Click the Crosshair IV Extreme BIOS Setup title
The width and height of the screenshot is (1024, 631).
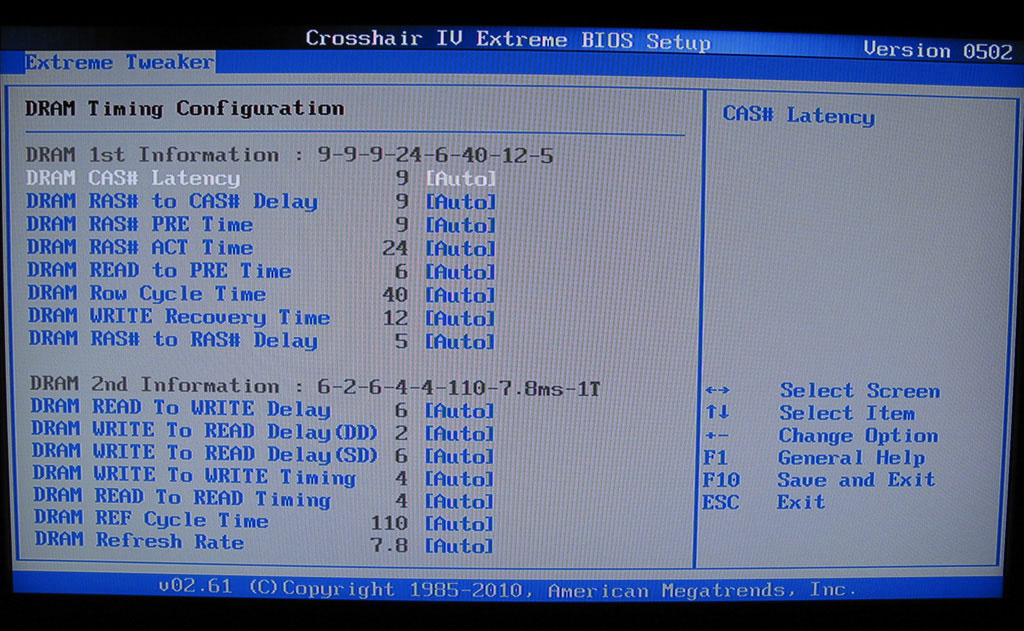508,40
